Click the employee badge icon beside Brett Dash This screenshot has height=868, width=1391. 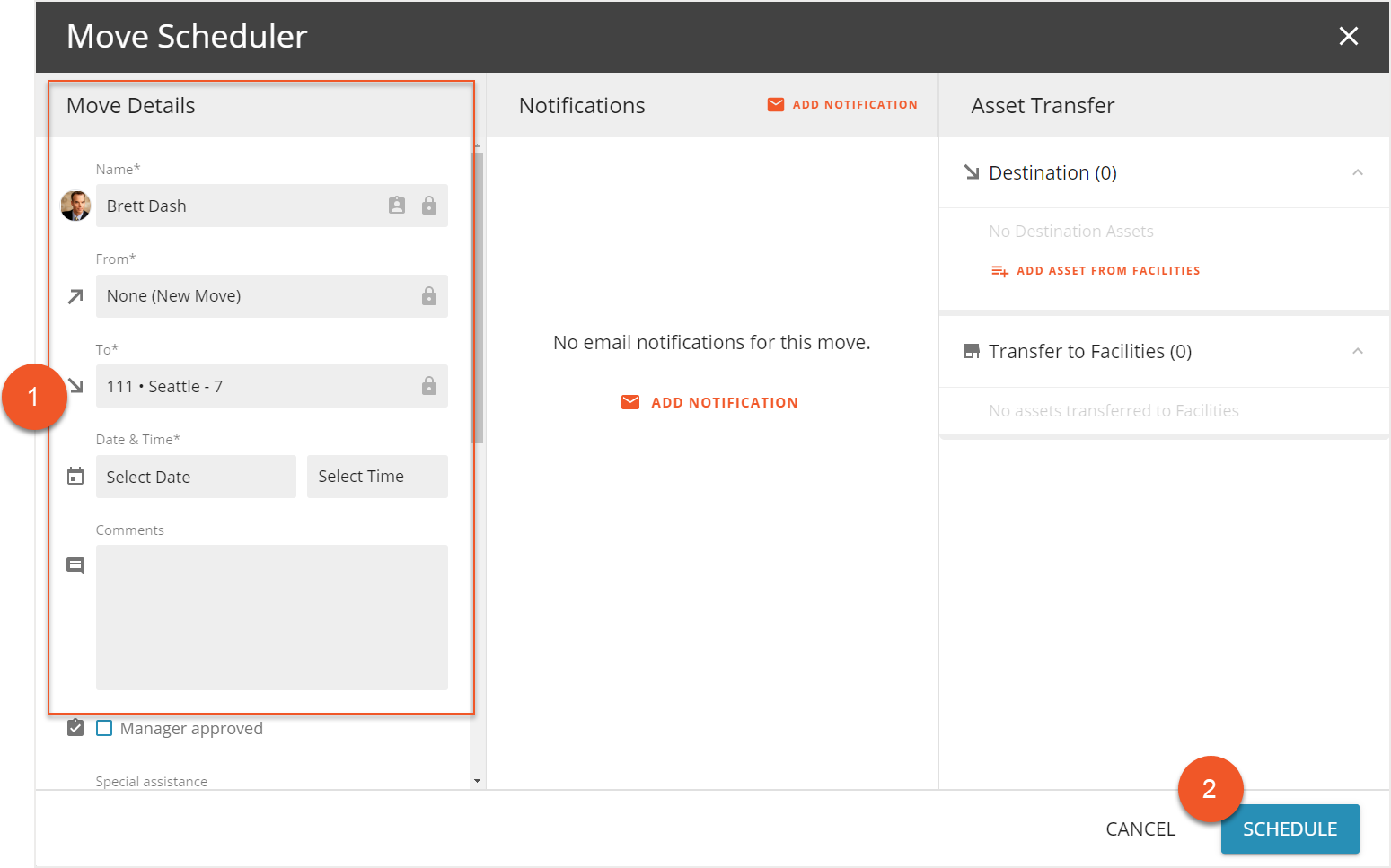(397, 206)
